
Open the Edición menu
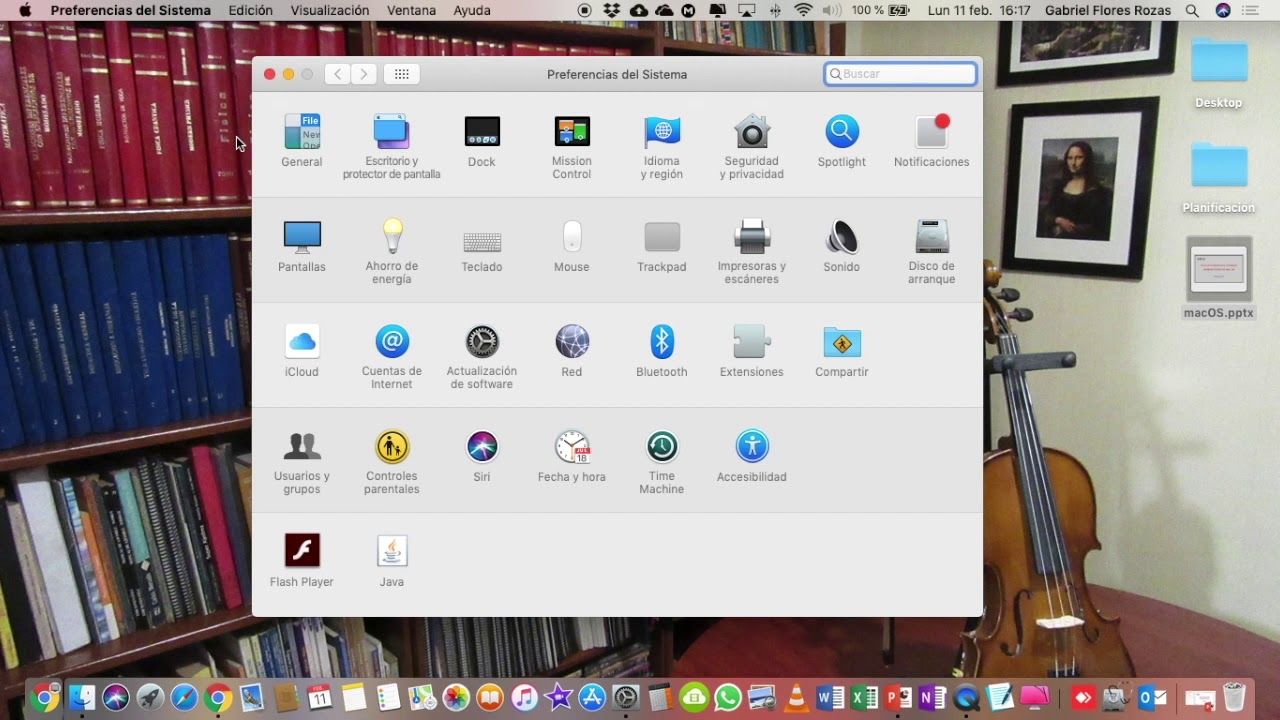(x=250, y=10)
